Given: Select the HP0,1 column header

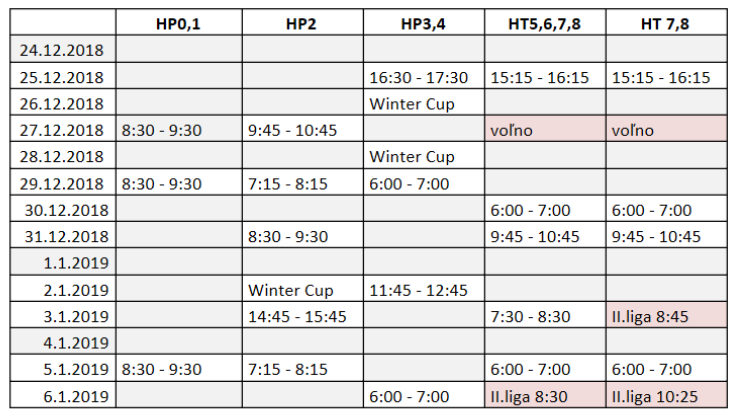Looking at the screenshot, I should 179,23.
